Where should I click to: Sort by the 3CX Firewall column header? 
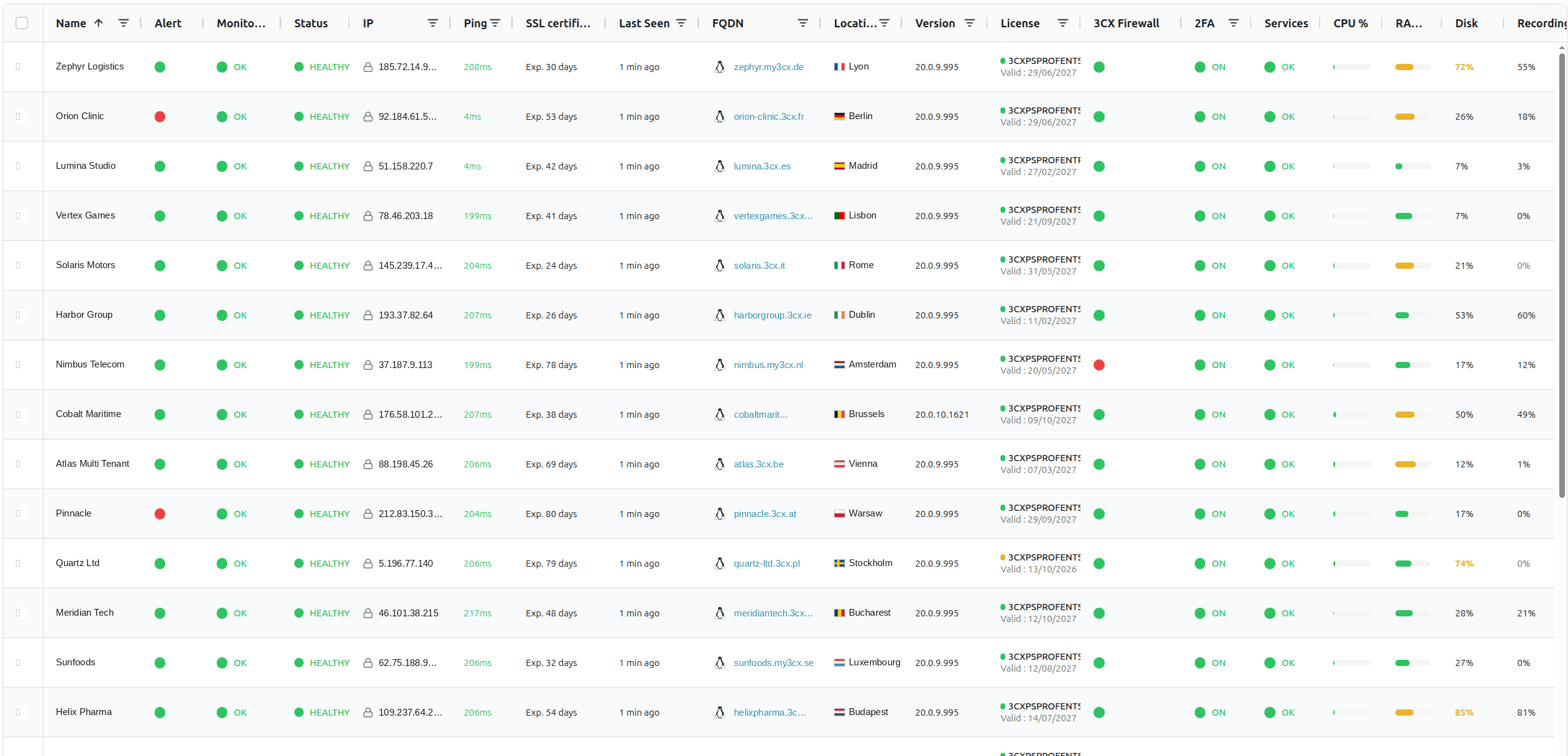coord(1126,23)
